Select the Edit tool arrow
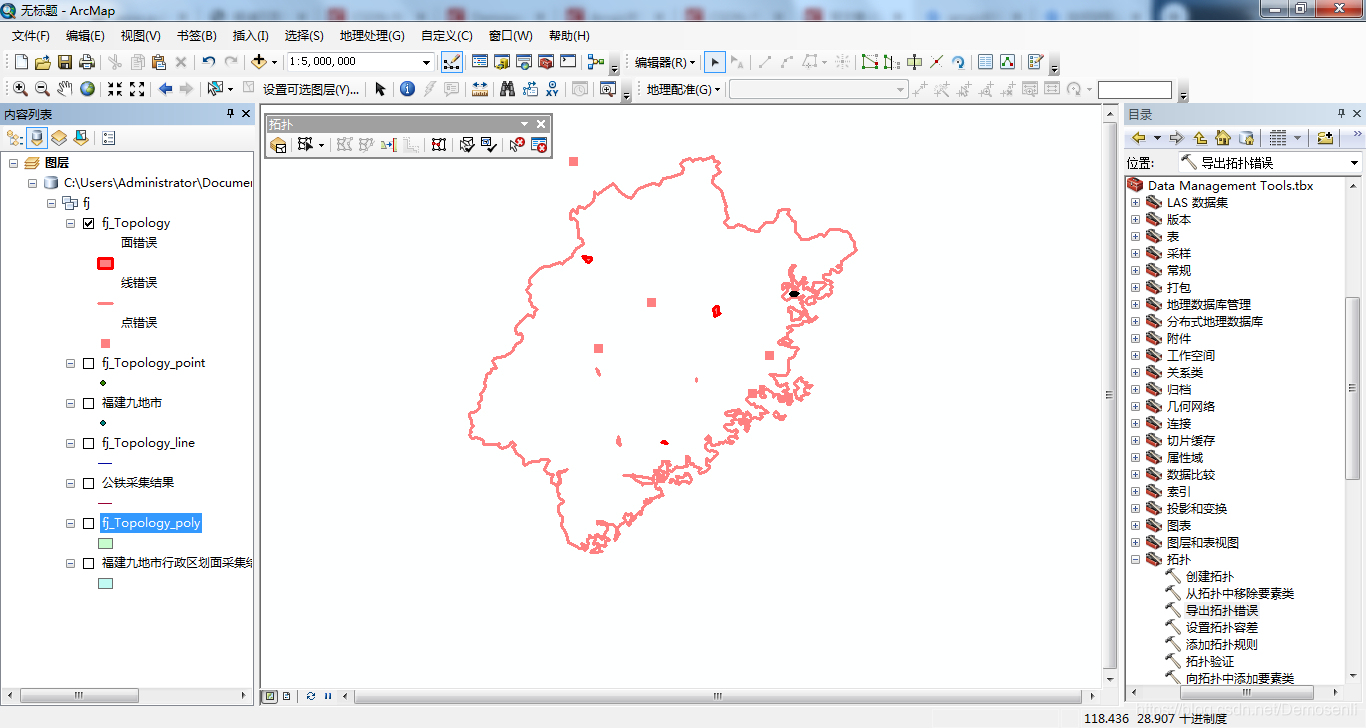The width and height of the screenshot is (1366, 728). 714,62
